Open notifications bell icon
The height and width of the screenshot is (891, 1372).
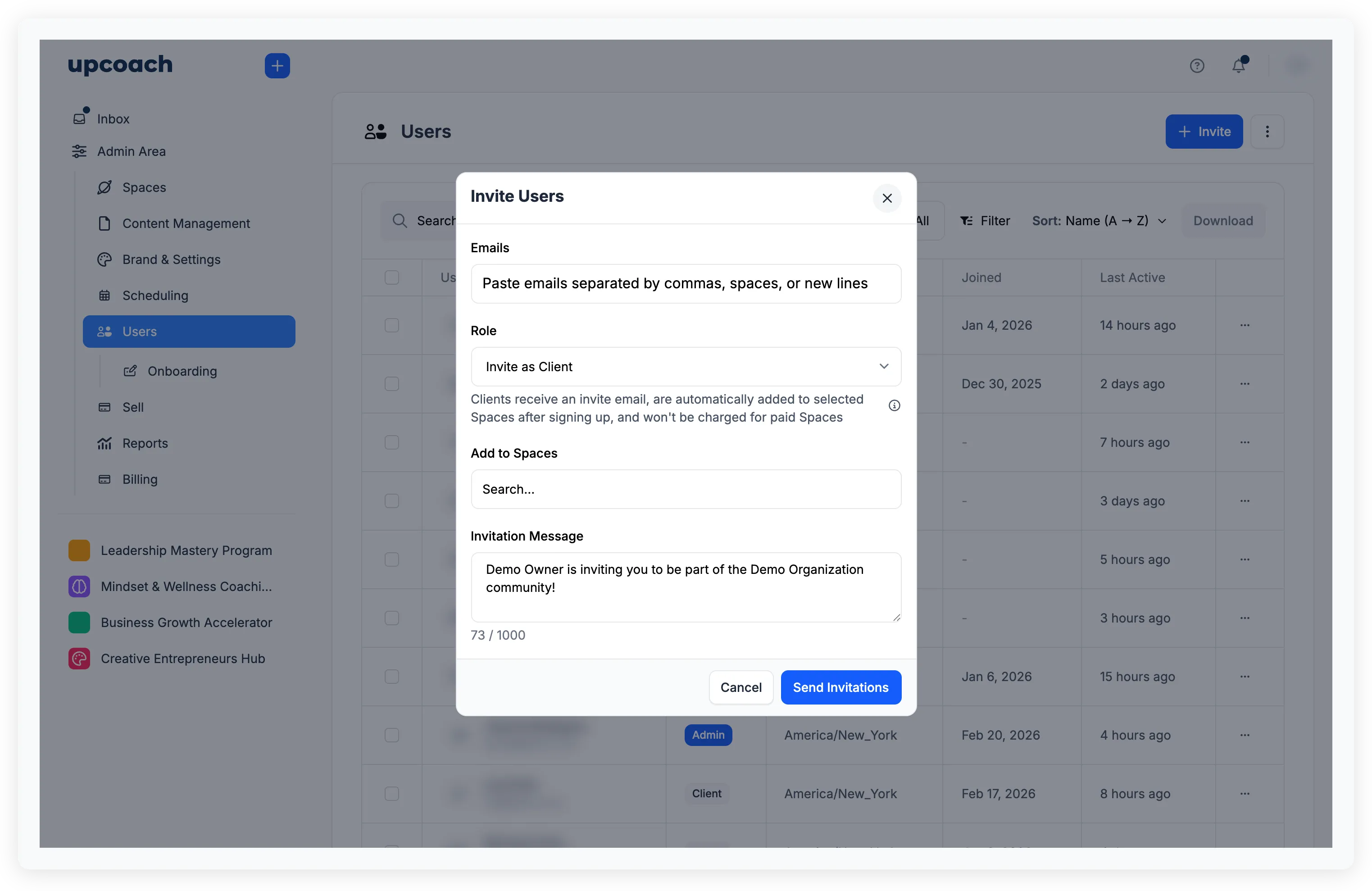point(1238,65)
